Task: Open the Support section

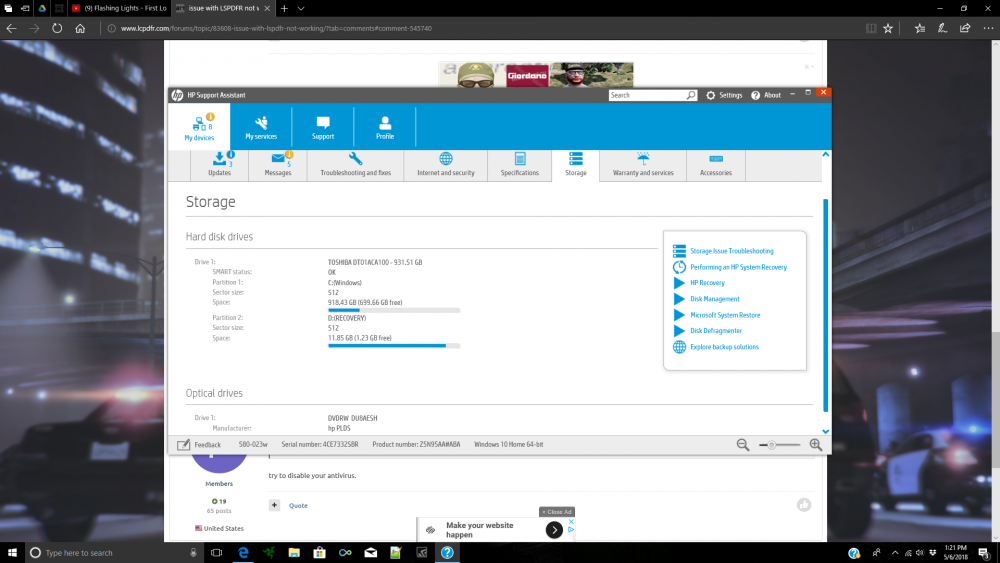Action: (x=323, y=126)
